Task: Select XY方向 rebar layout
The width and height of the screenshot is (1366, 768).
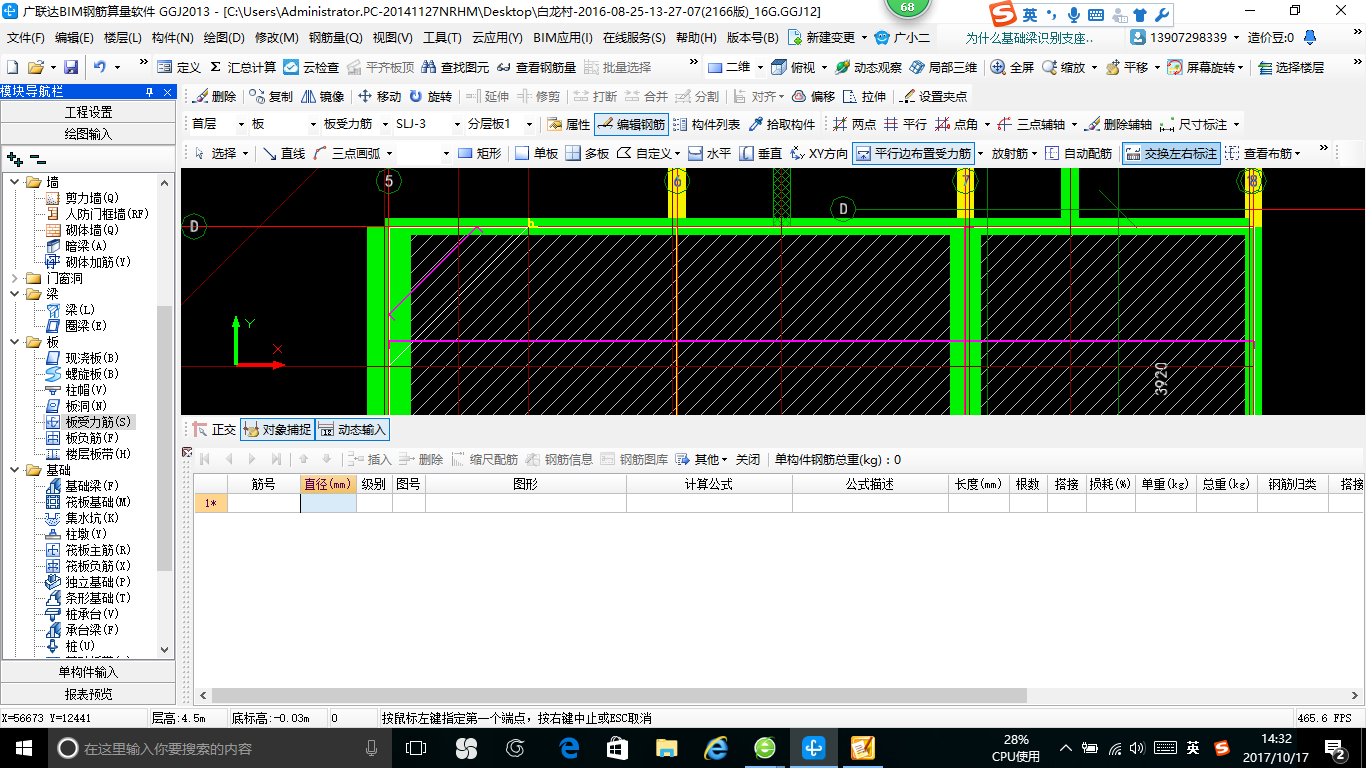Action: (819, 153)
